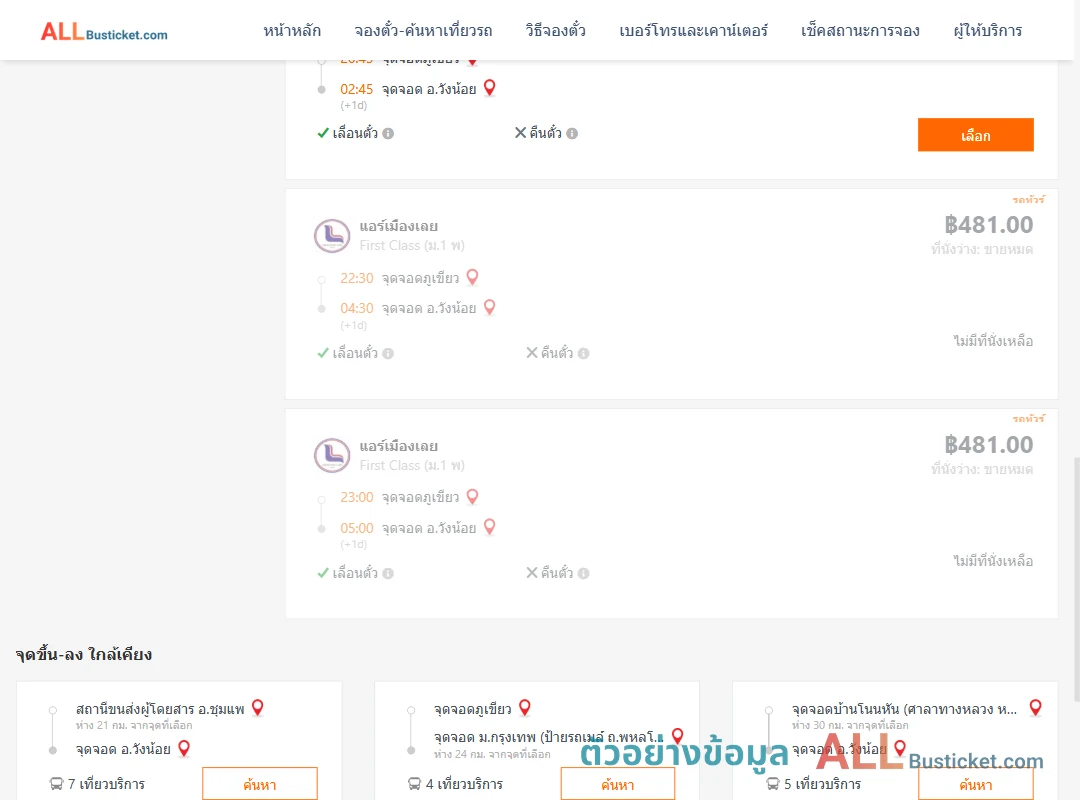Click arrival time 02:45
The width and height of the screenshot is (1080, 800).
click(357, 90)
